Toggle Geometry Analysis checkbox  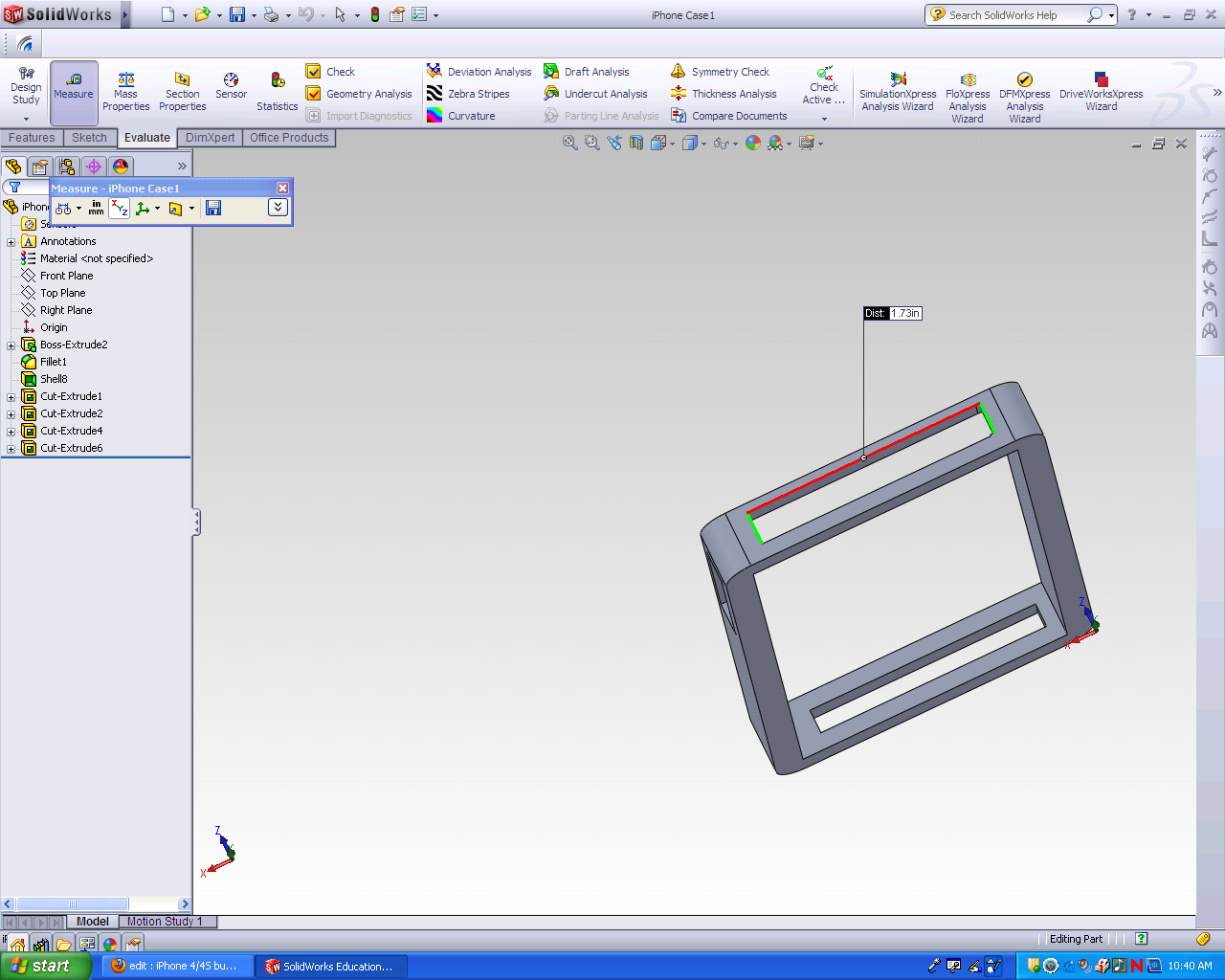point(313,94)
